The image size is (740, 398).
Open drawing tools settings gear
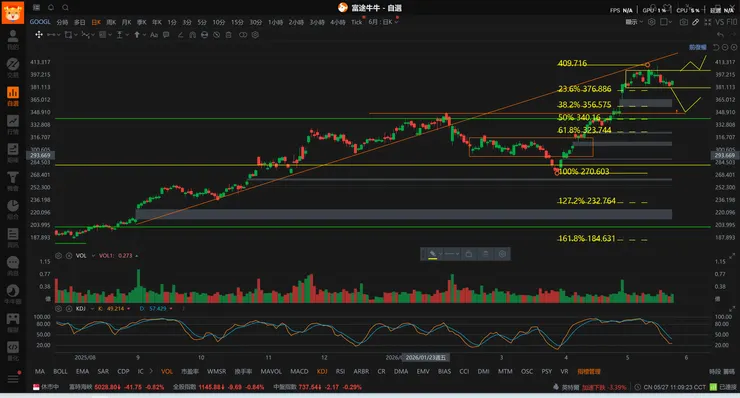255,35
